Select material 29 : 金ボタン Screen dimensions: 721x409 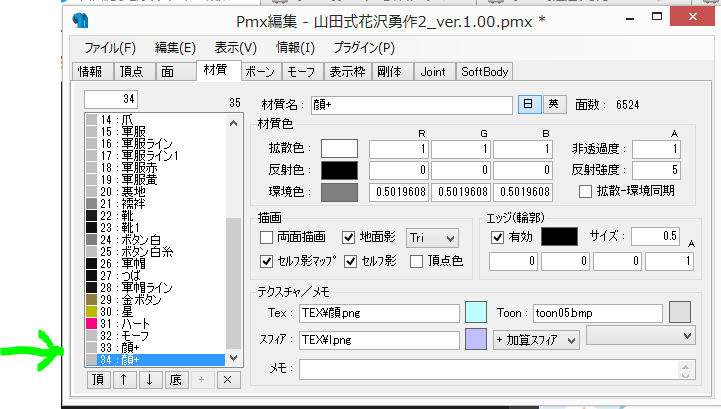155,300
